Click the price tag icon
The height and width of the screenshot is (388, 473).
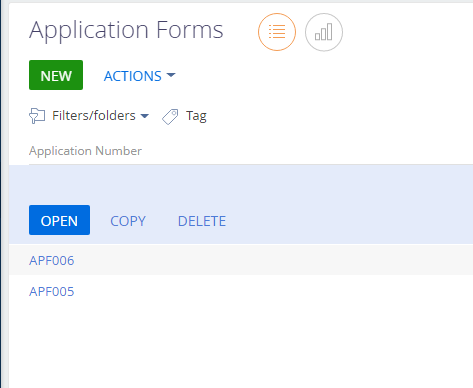point(170,117)
